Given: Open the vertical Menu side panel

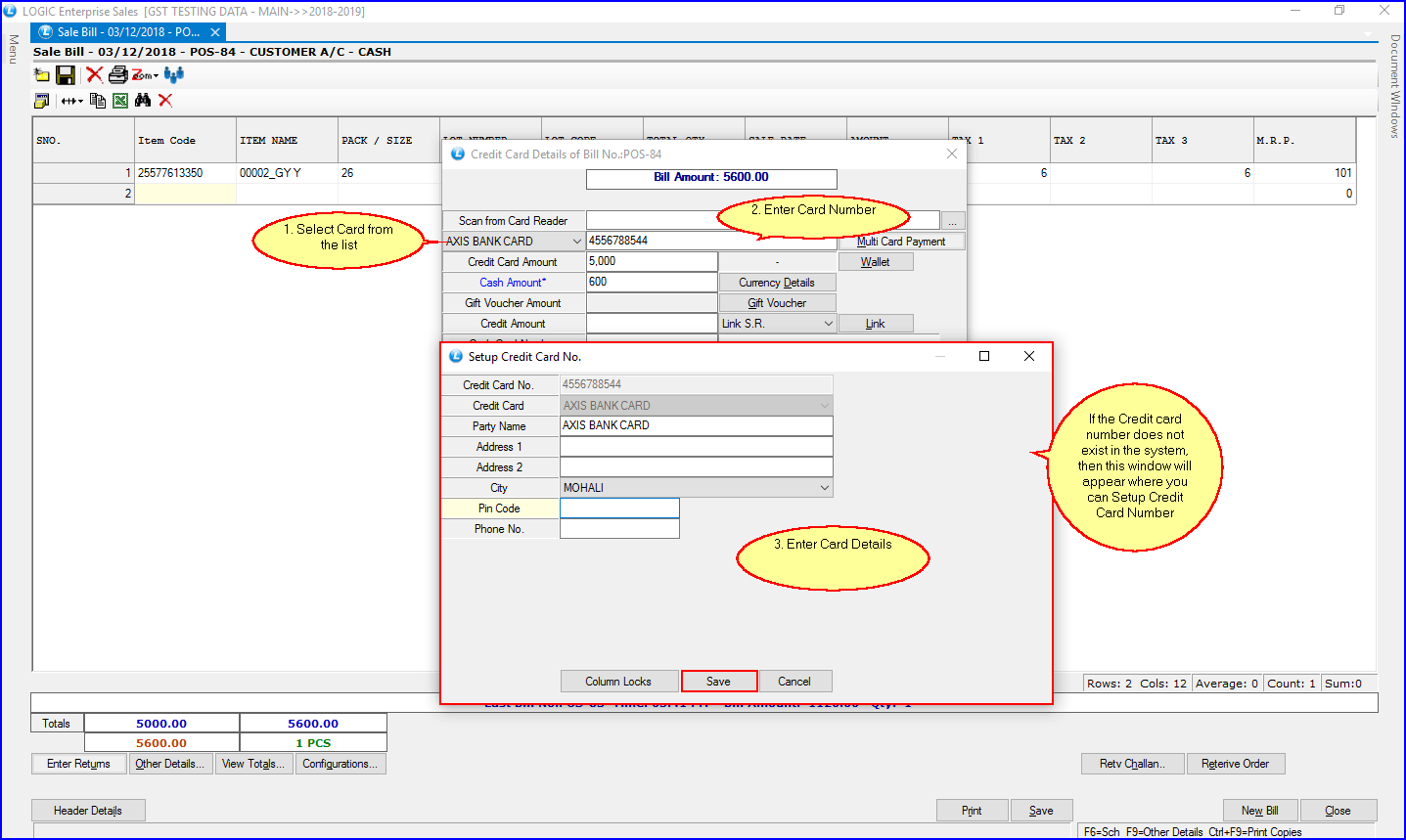Looking at the screenshot, I should (x=14, y=49).
